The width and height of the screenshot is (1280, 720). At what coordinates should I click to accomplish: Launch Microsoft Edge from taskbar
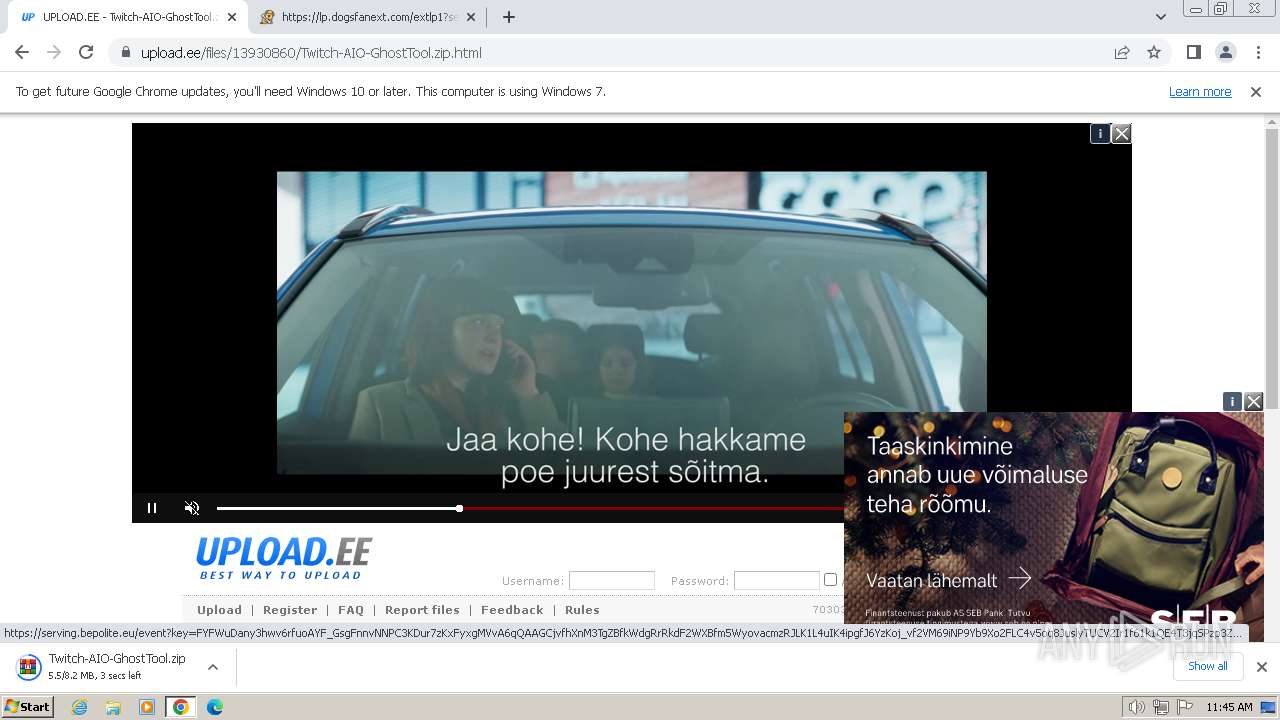215,707
